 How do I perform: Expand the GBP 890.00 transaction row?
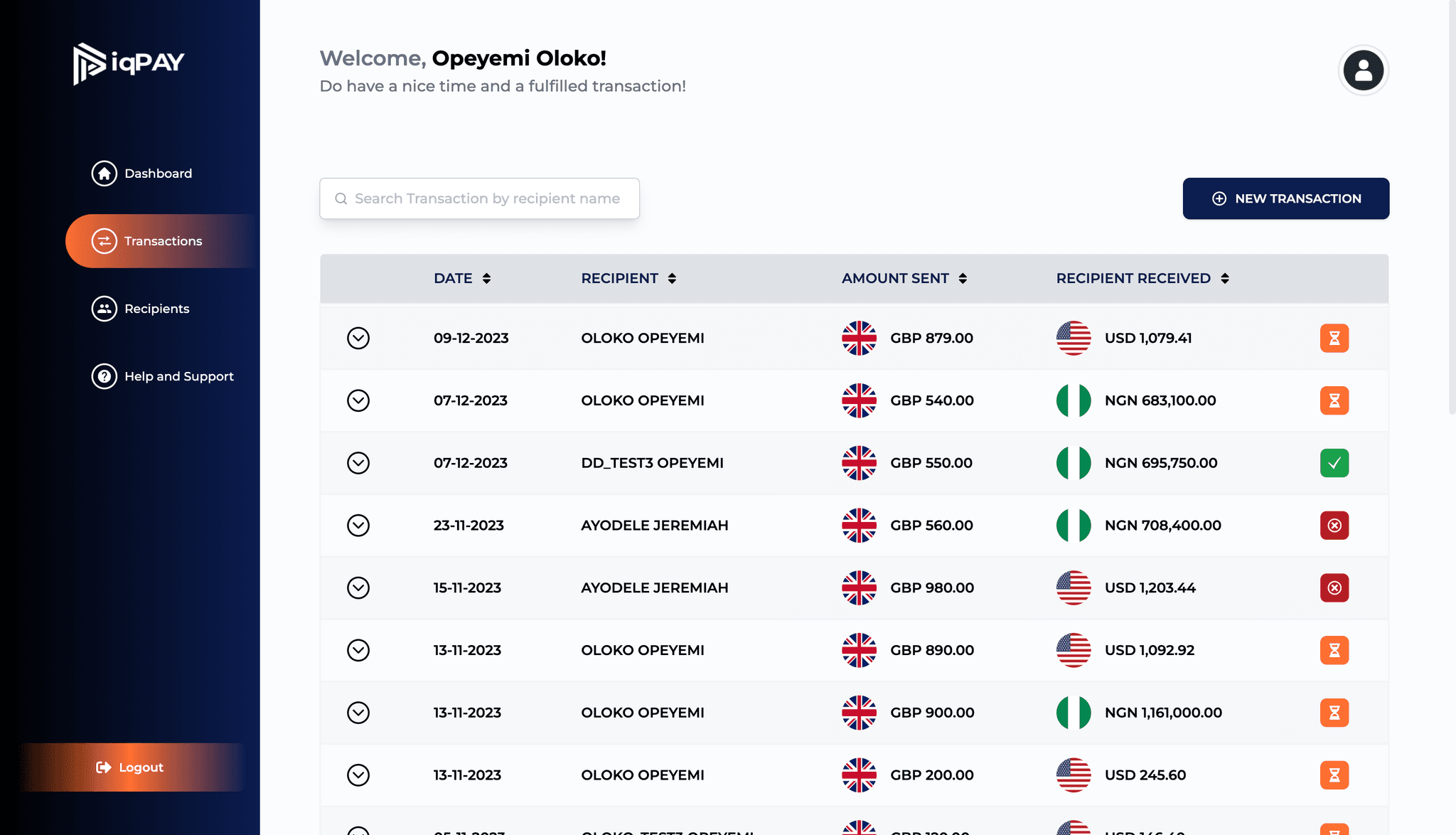[358, 650]
